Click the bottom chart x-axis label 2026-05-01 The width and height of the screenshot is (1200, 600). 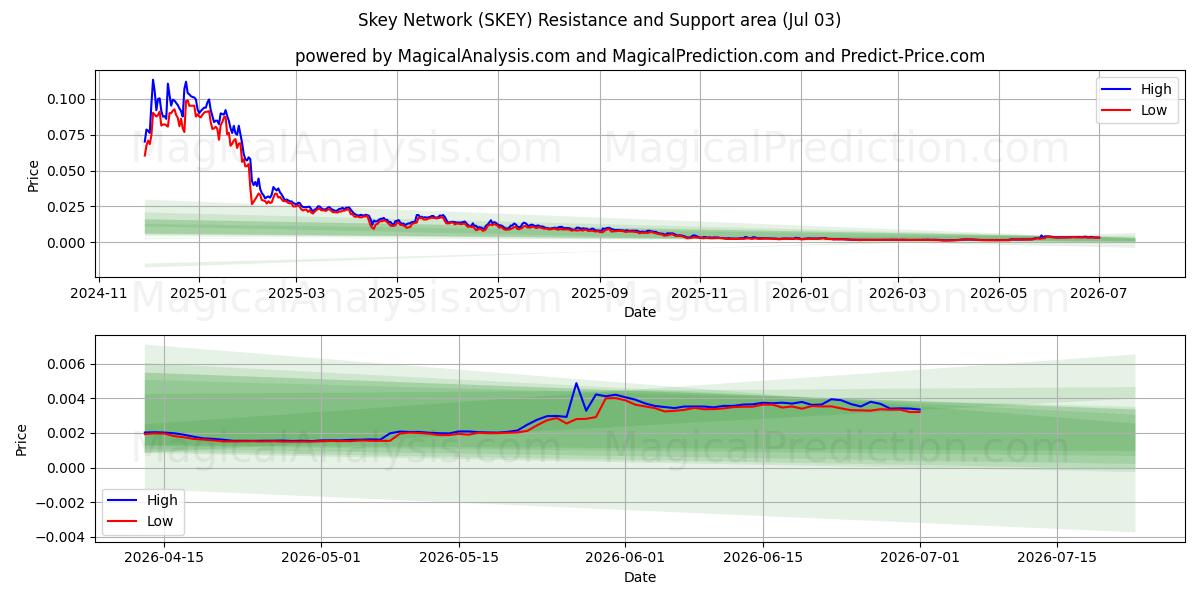321,559
